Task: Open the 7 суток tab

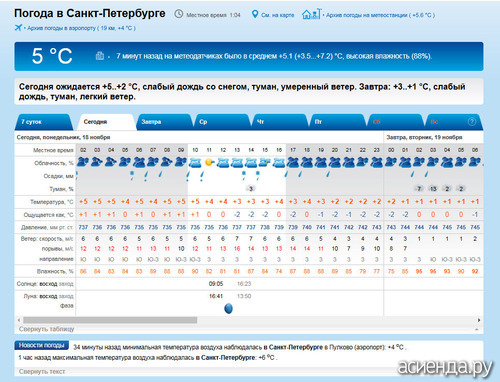Action: pos(43,122)
